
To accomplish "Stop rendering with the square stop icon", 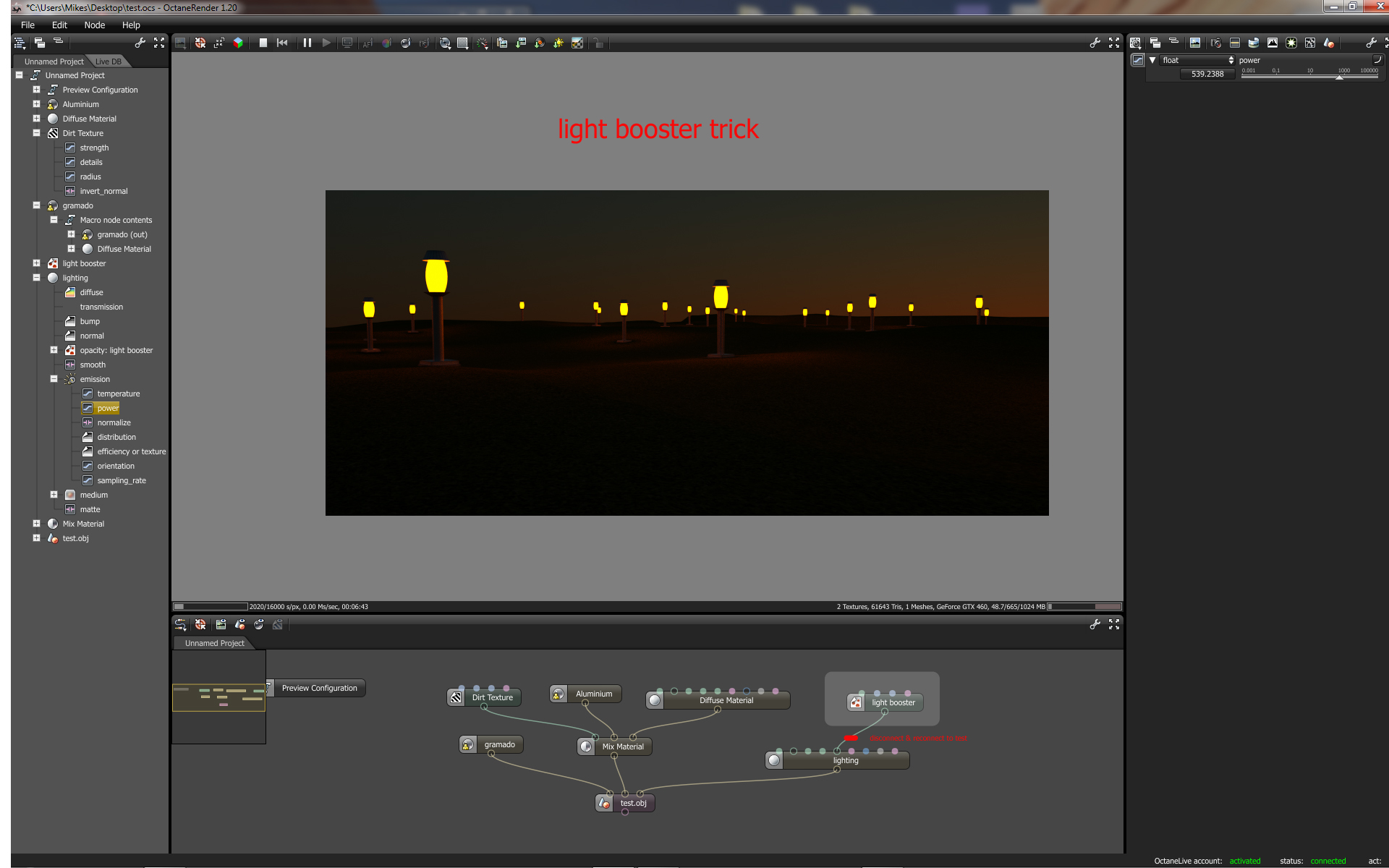I will pos(263,43).
